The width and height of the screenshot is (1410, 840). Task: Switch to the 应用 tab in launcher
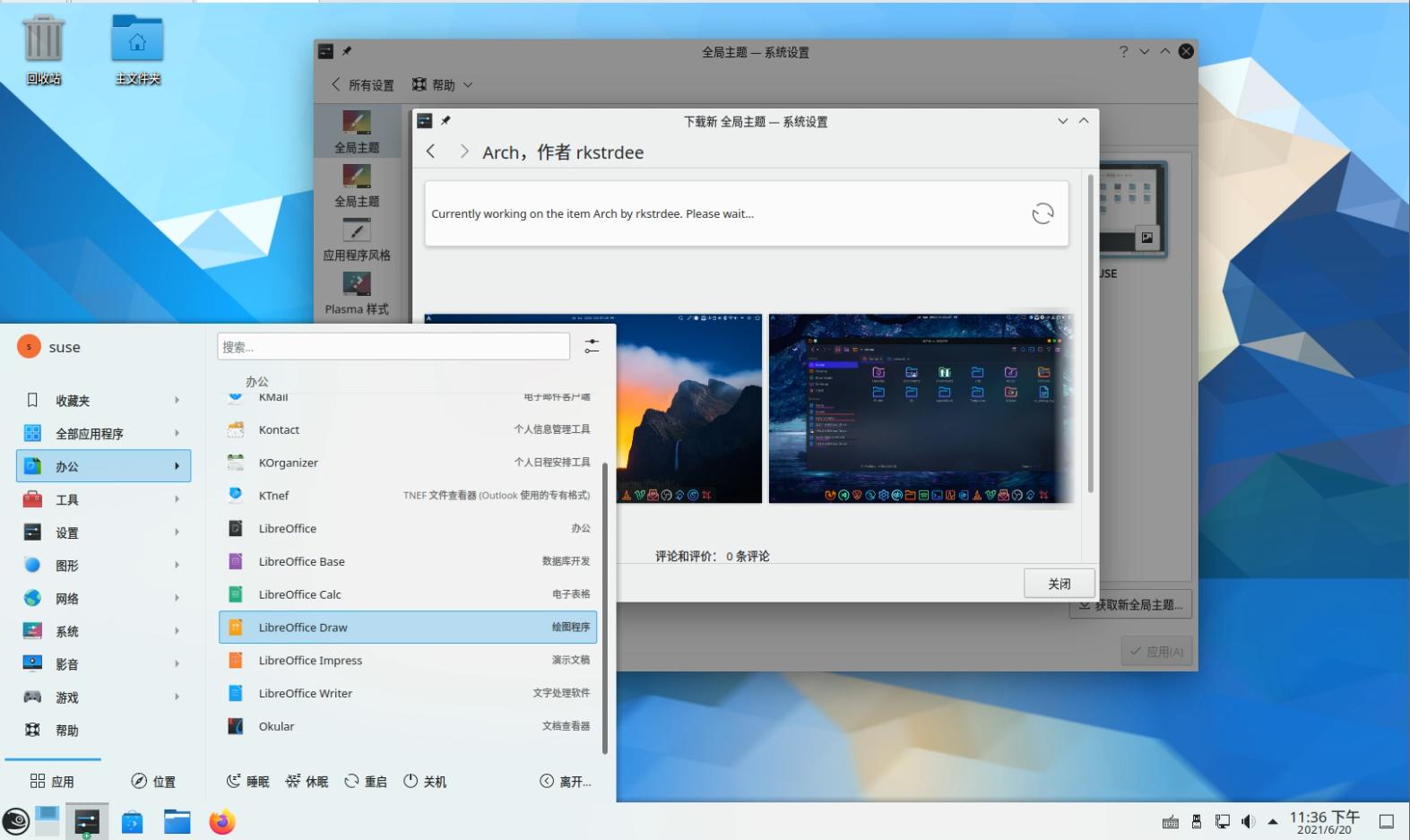[52, 782]
